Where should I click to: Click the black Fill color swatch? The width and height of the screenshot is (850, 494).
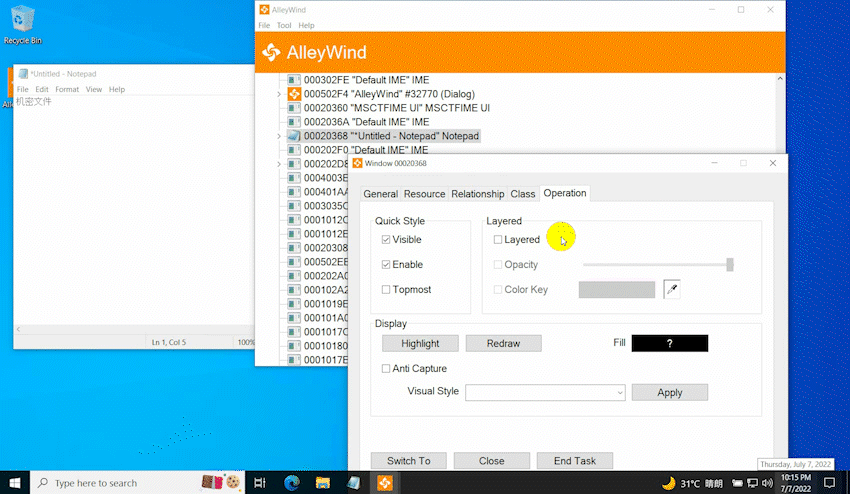[x=669, y=343]
